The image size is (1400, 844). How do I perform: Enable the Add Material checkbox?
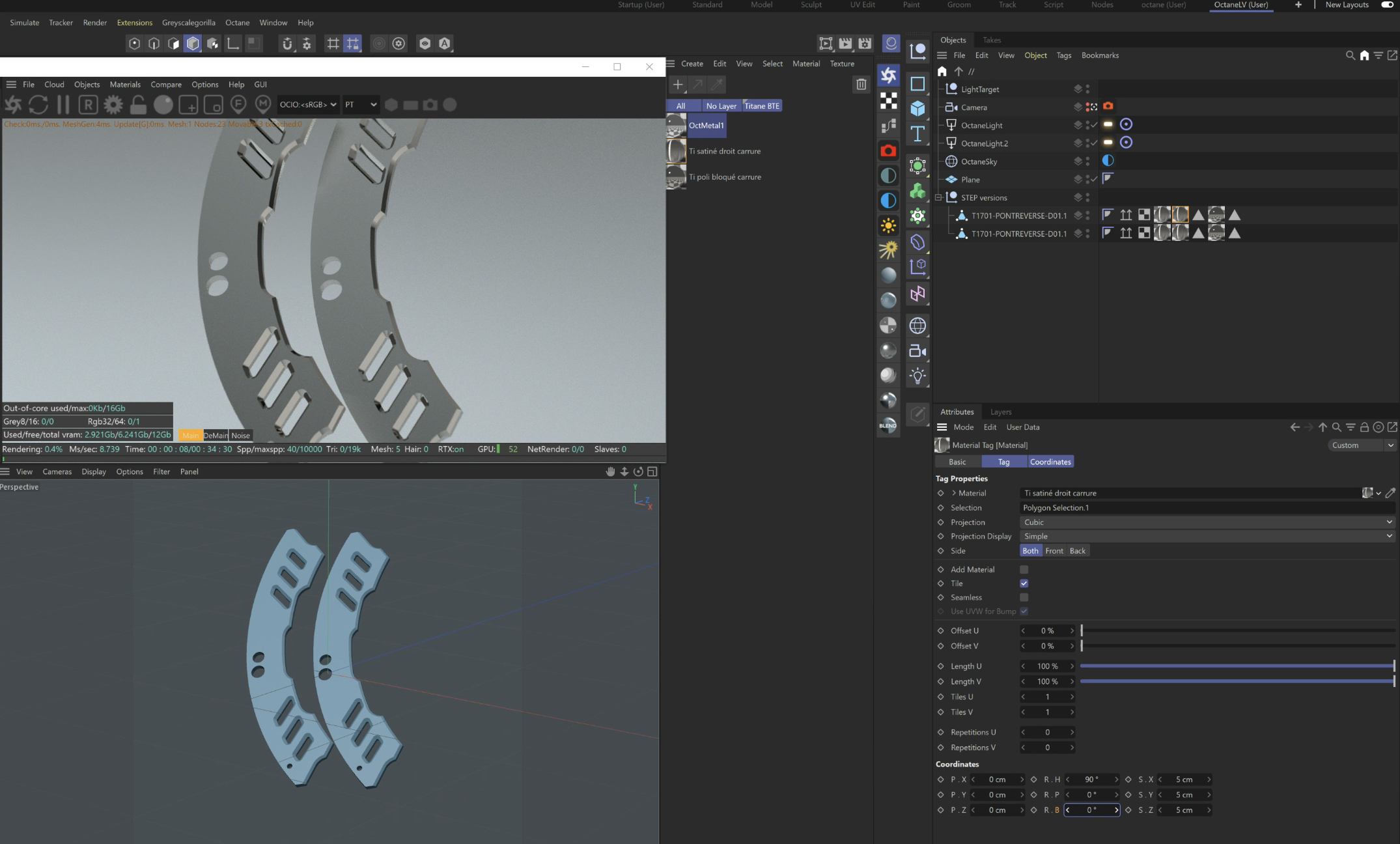point(1024,569)
